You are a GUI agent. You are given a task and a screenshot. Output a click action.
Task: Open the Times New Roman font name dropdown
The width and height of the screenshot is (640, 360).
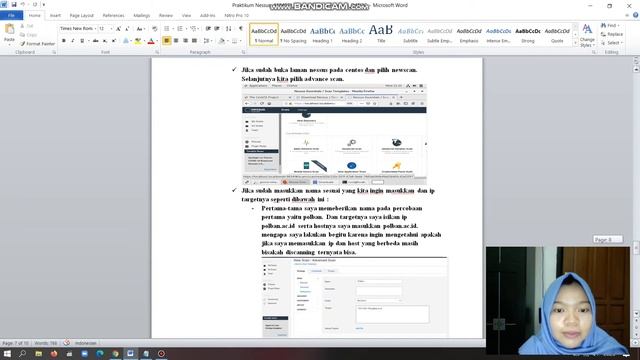coord(95,29)
